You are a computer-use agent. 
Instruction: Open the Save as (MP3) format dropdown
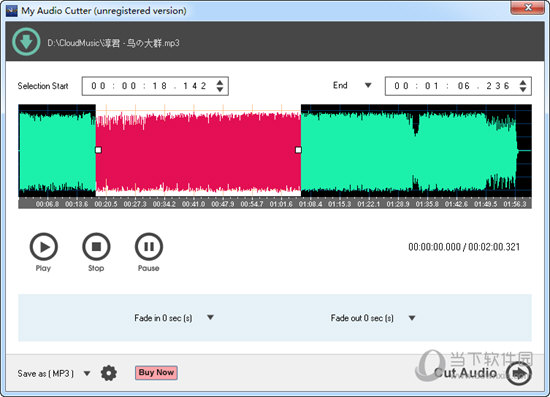(87, 374)
